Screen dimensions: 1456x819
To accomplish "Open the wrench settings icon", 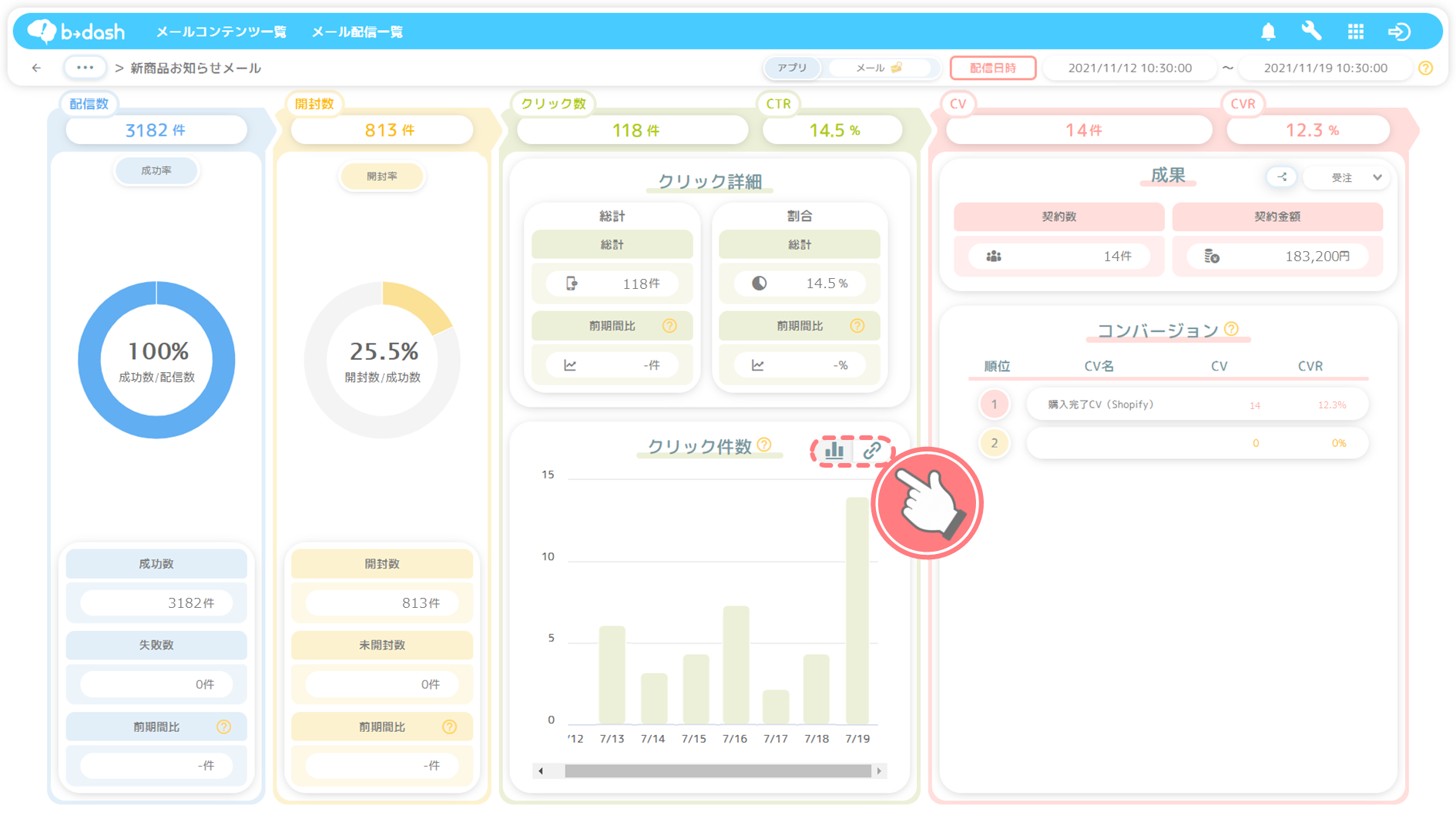I will point(1311,32).
